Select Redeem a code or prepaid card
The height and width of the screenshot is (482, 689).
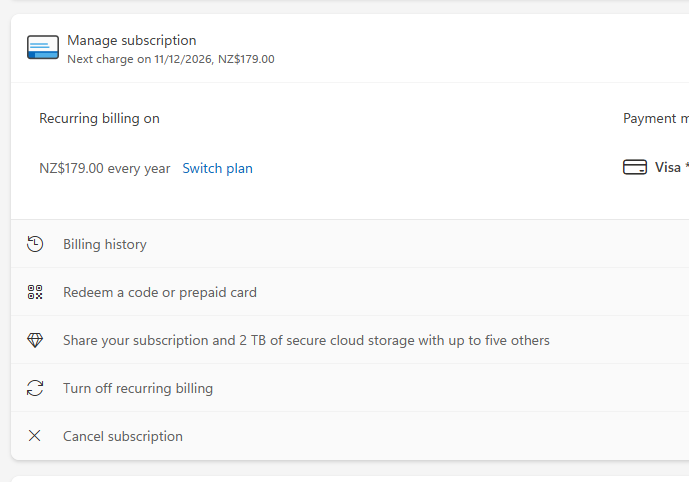[350, 292]
